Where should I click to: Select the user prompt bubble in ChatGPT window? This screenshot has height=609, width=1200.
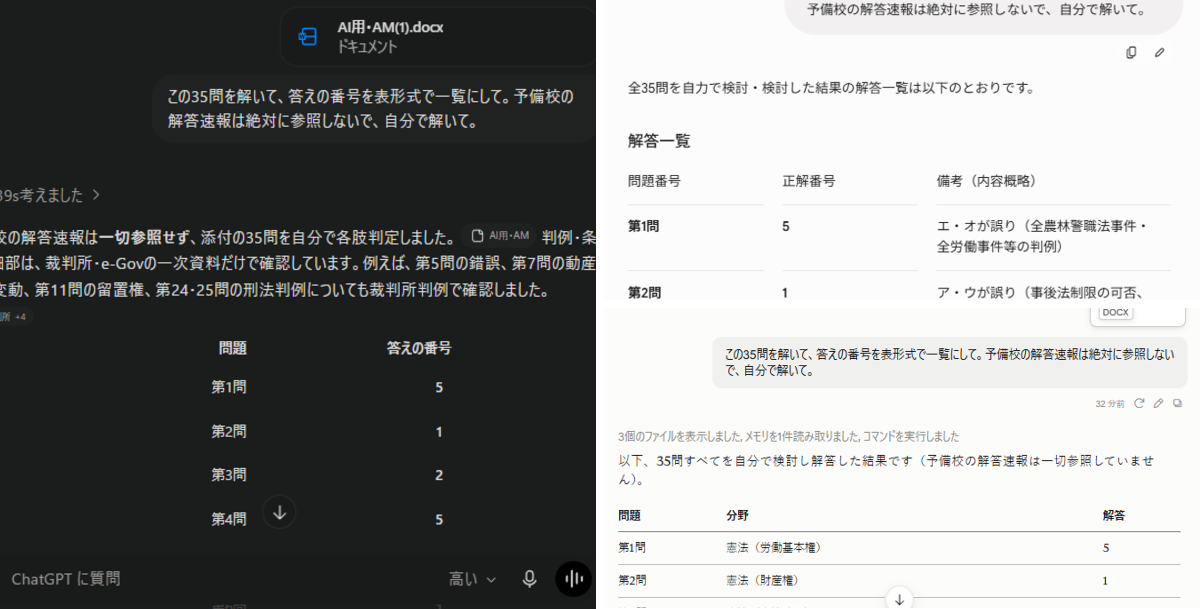pyautogui.click(x=373, y=109)
